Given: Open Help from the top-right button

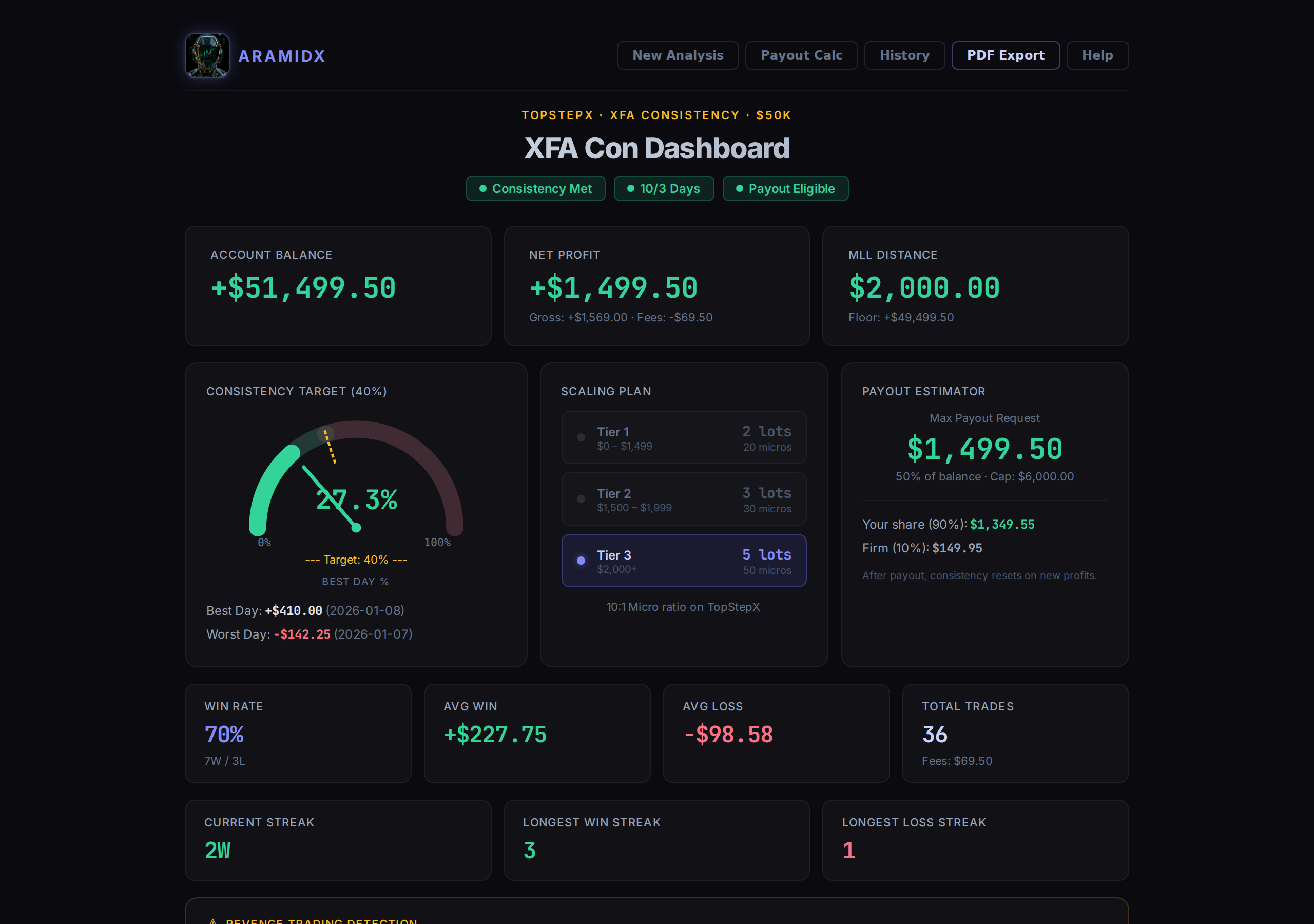Looking at the screenshot, I should [x=1097, y=55].
